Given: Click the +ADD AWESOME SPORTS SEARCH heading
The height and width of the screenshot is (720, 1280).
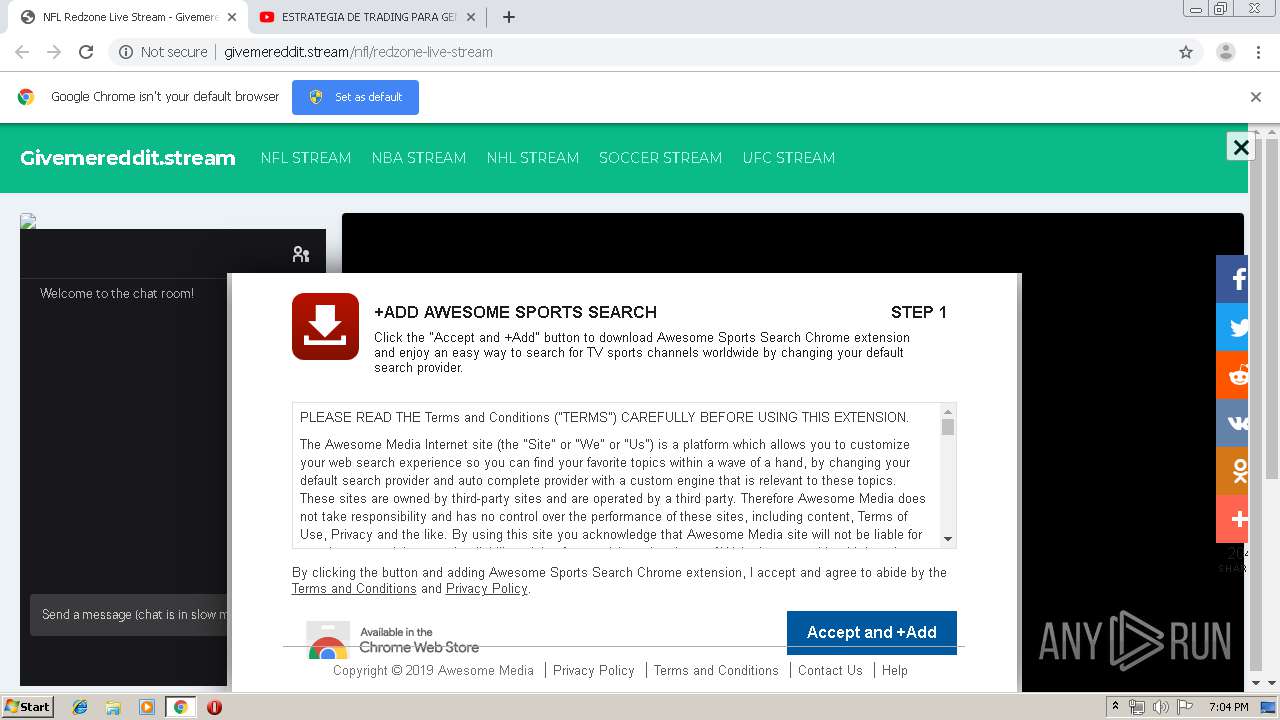Looking at the screenshot, I should pos(515,312).
